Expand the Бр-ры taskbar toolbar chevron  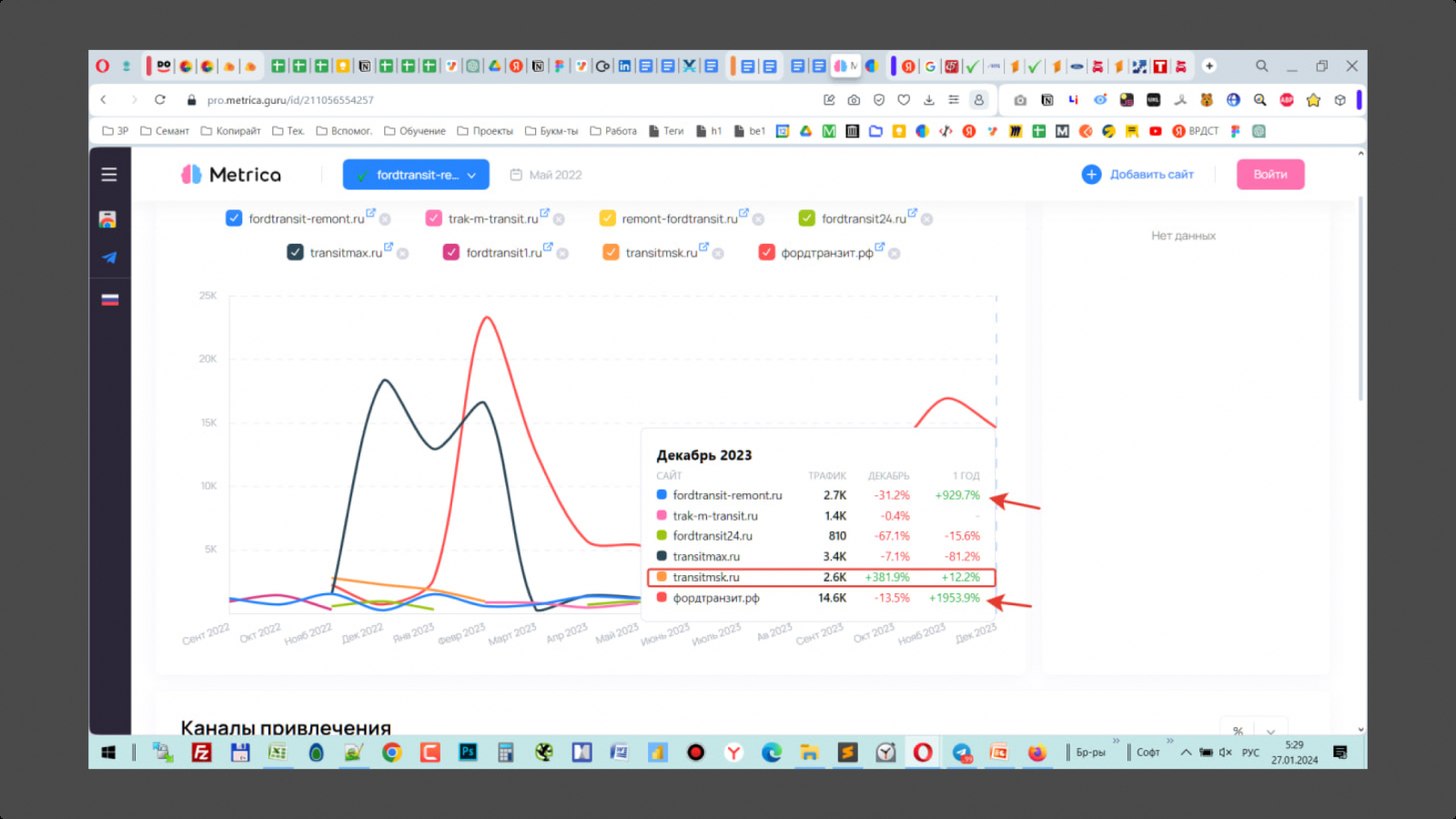(1116, 741)
